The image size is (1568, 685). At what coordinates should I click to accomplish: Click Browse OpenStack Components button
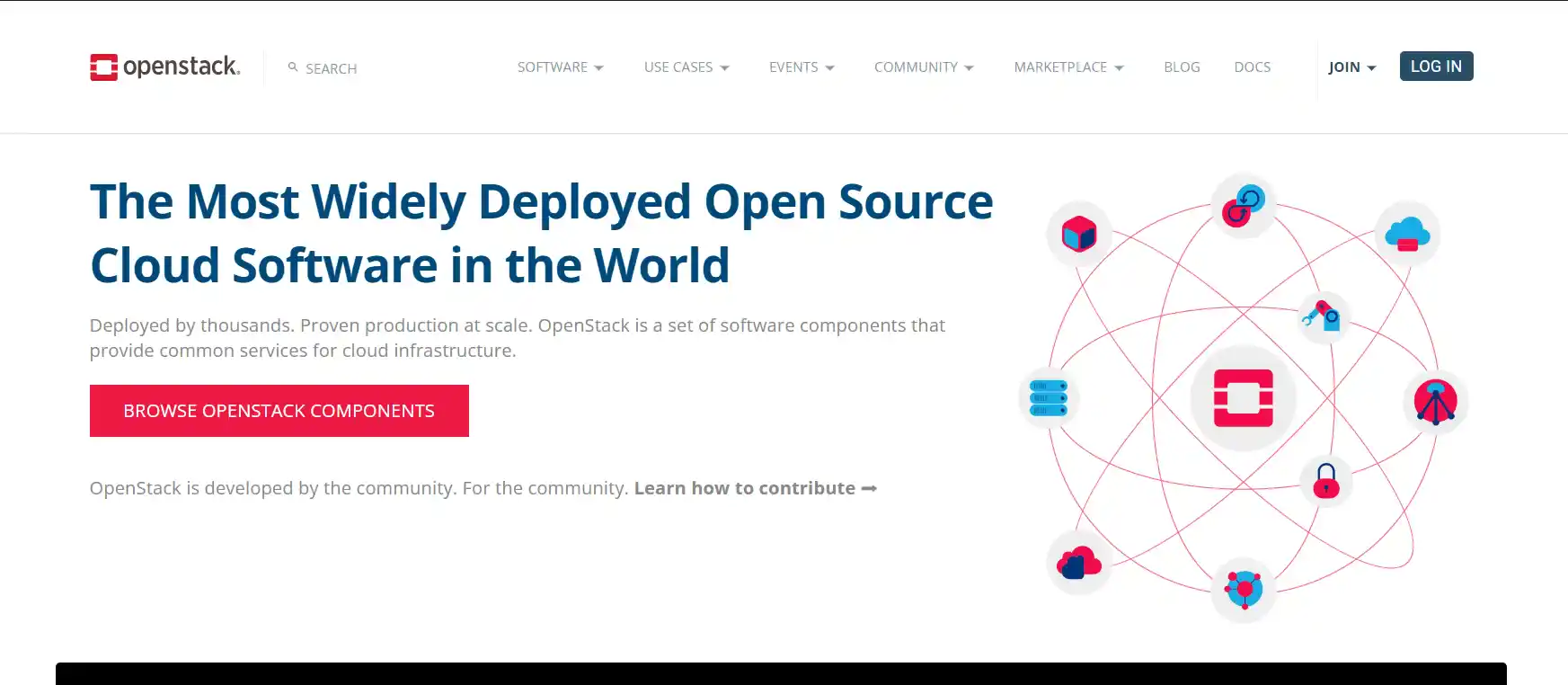point(279,411)
